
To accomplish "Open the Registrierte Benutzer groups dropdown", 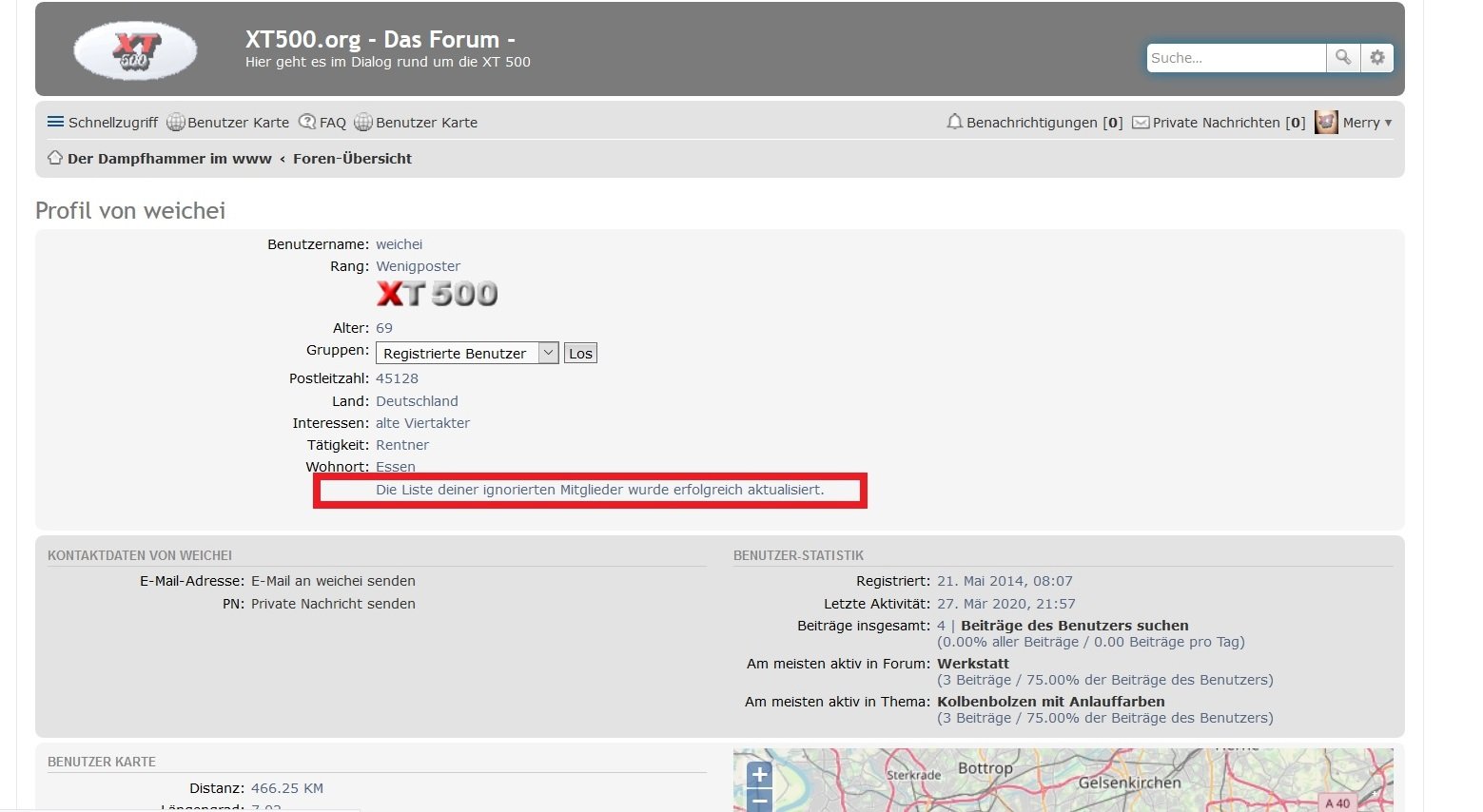I will [466, 354].
